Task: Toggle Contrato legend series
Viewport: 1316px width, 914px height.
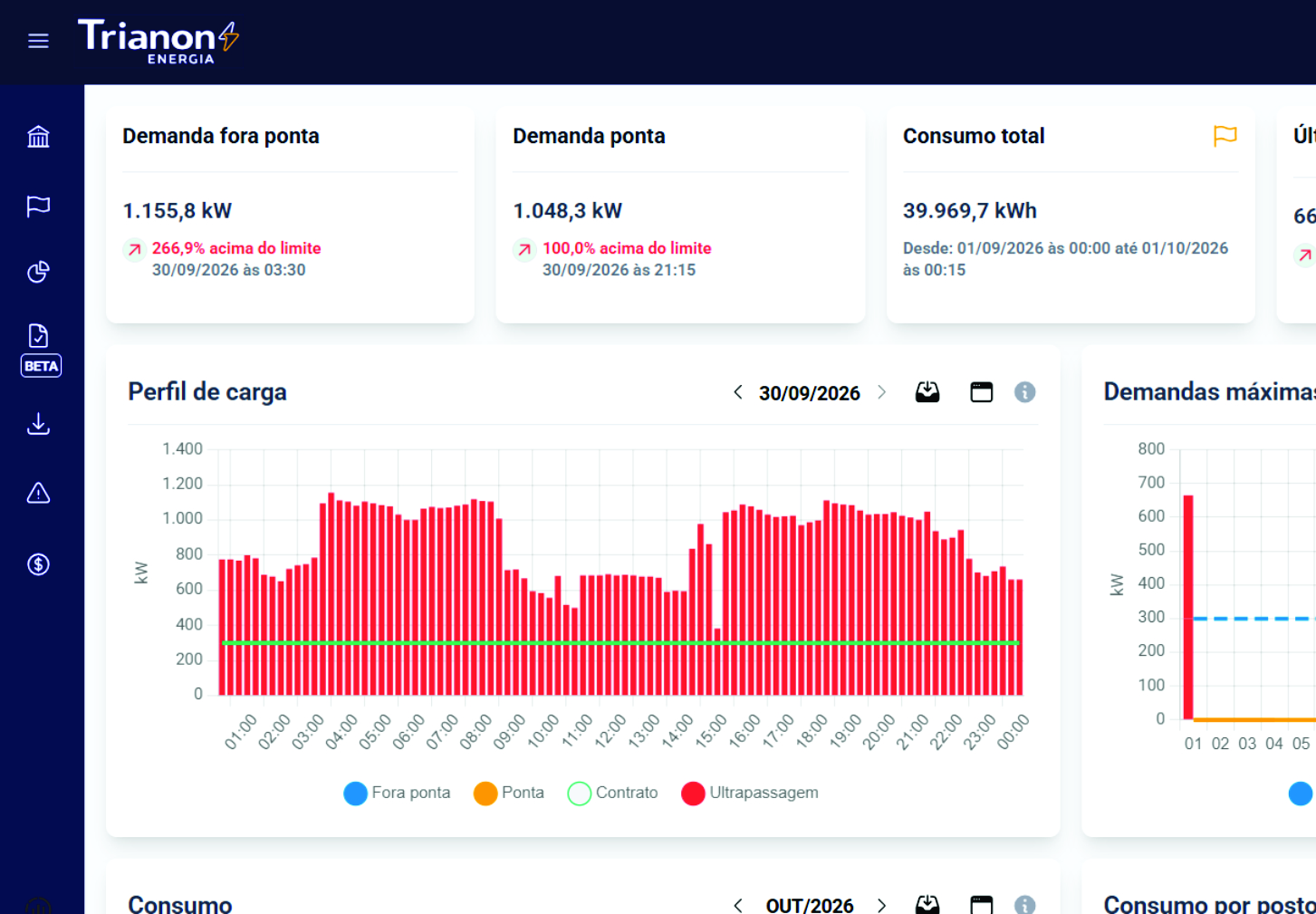Action: click(612, 793)
